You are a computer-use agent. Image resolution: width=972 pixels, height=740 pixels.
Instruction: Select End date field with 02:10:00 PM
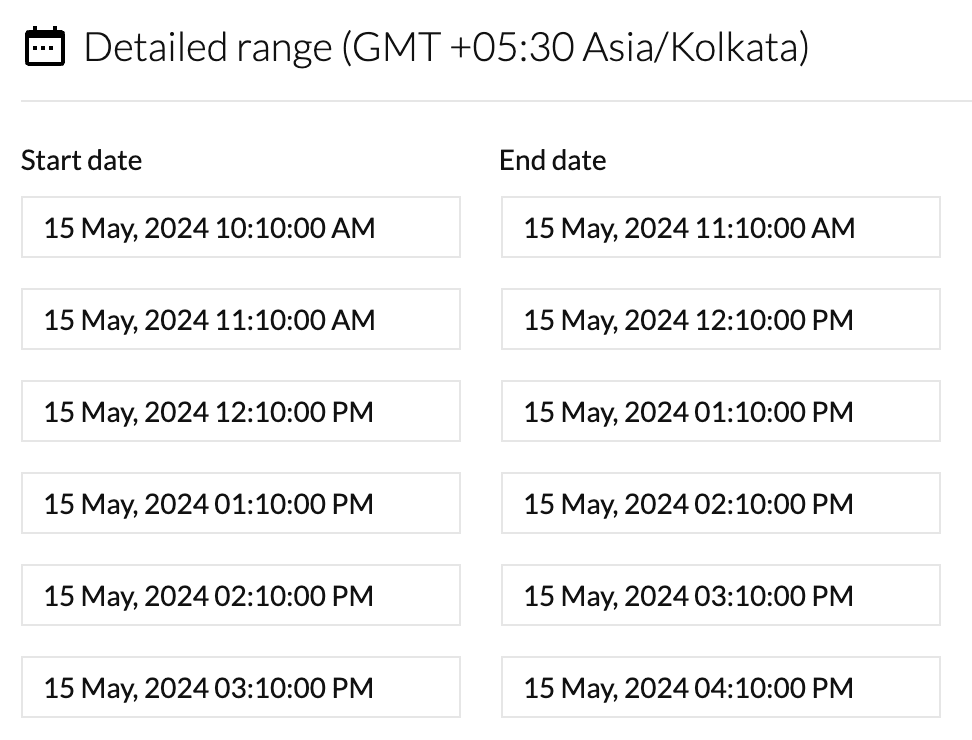tap(720, 503)
